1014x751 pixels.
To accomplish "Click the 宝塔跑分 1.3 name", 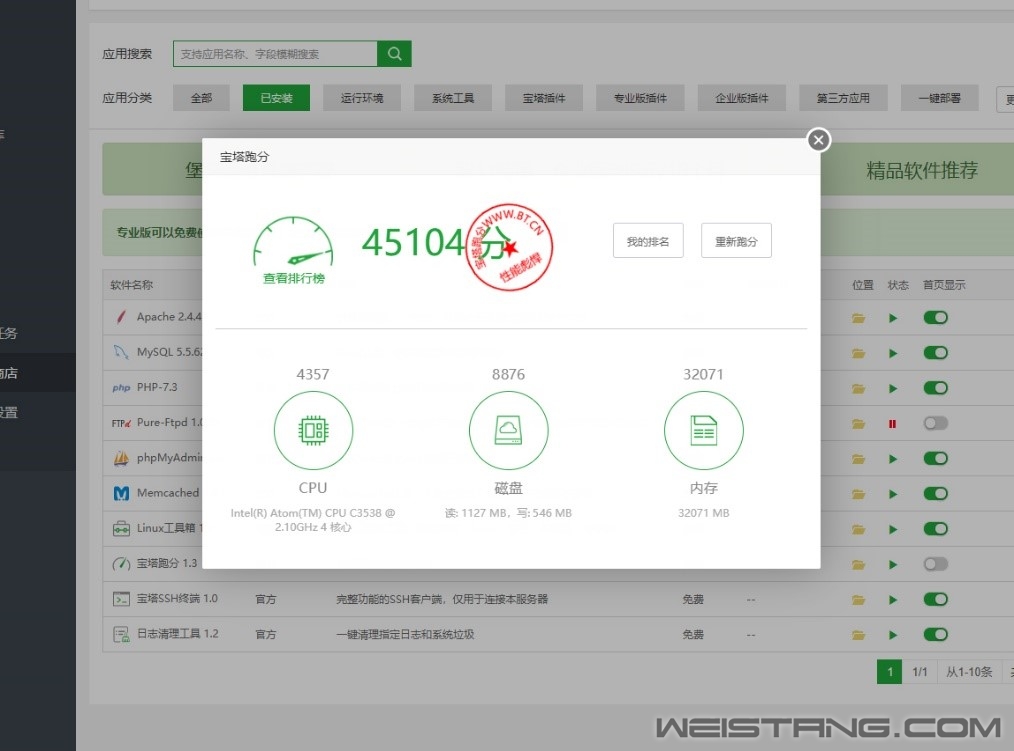I will 167,563.
